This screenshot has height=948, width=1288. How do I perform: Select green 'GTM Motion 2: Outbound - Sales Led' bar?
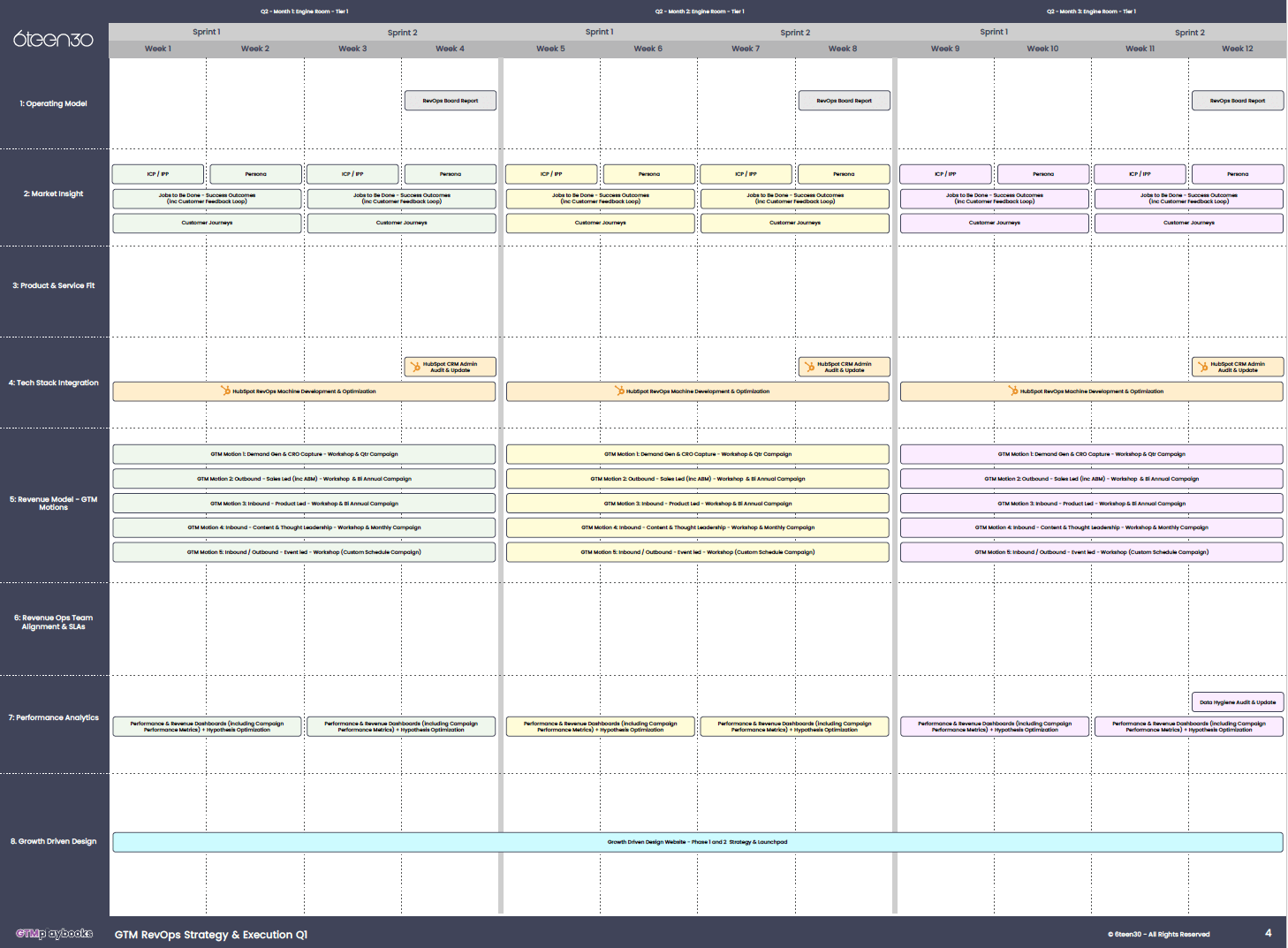click(x=304, y=479)
